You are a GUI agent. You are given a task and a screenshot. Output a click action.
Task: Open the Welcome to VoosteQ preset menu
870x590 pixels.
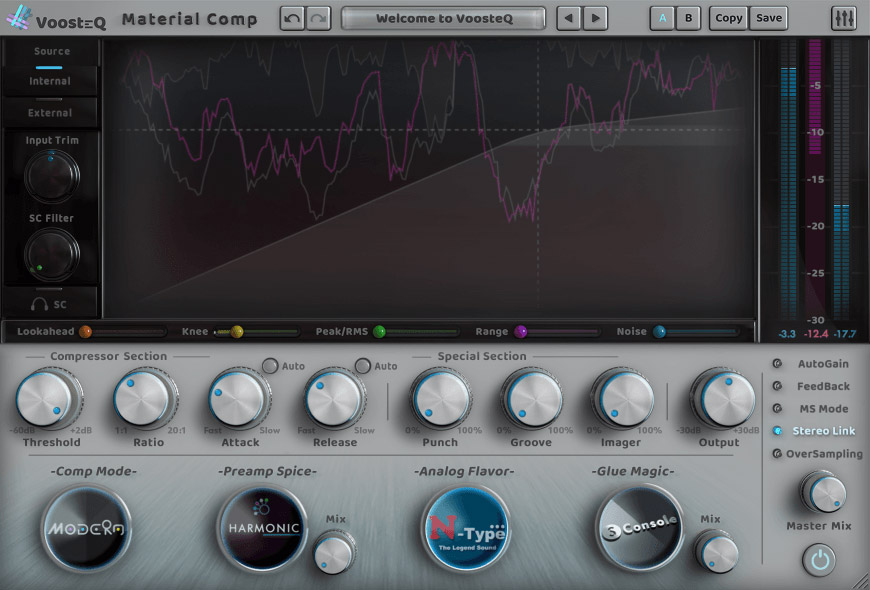(x=442, y=17)
